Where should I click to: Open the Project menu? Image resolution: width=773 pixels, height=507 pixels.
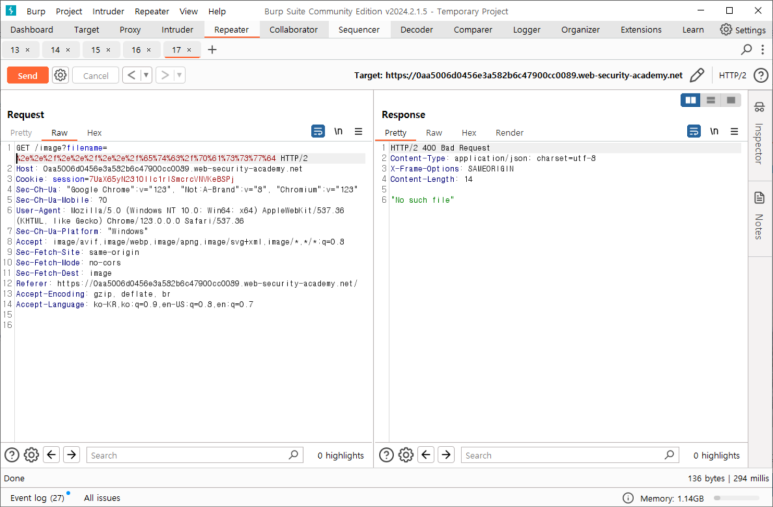point(69,11)
